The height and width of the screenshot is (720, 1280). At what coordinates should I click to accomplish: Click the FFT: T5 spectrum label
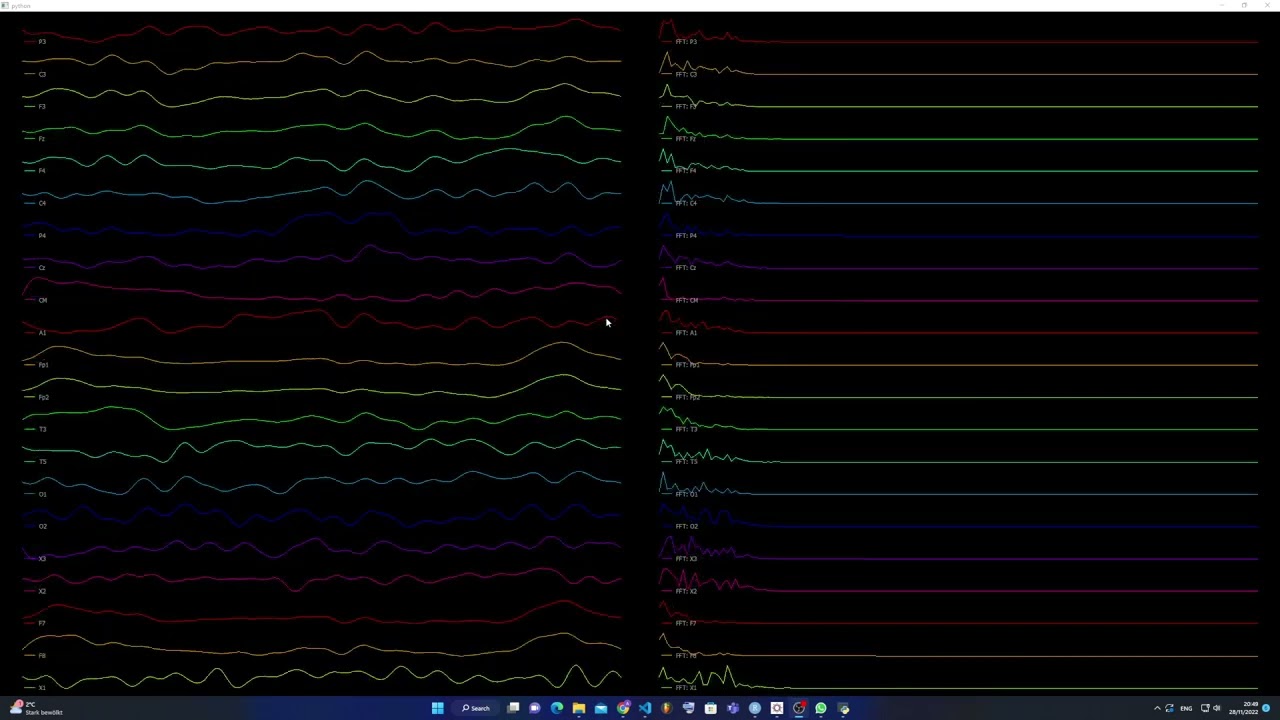pyautogui.click(x=686, y=462)
